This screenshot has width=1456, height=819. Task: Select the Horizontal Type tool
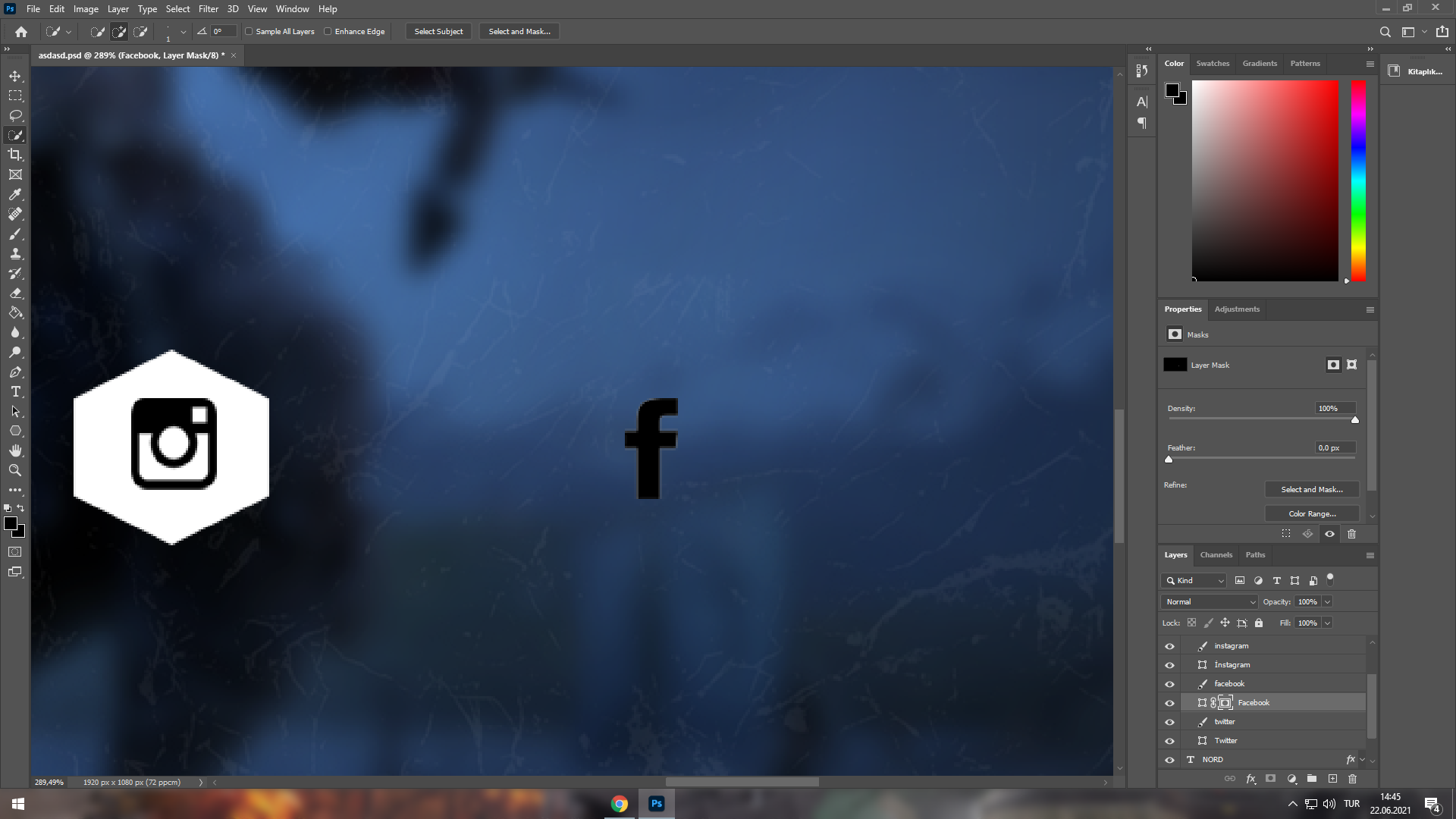[15, 391]
